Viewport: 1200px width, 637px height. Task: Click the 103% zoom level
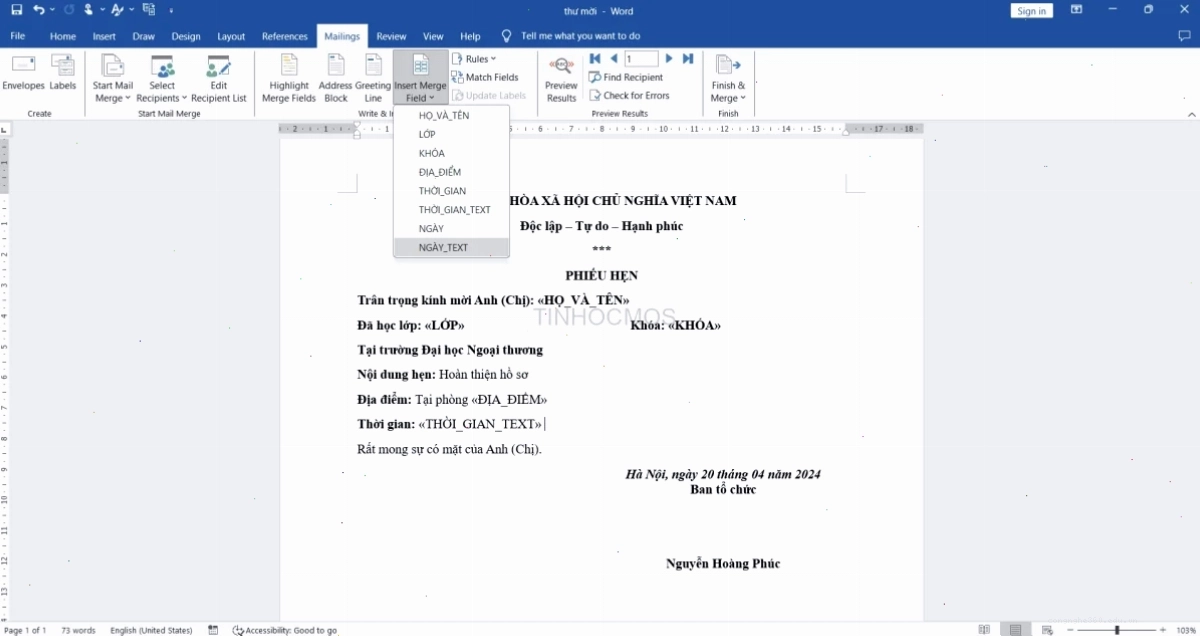click(x=1186, y=630)
